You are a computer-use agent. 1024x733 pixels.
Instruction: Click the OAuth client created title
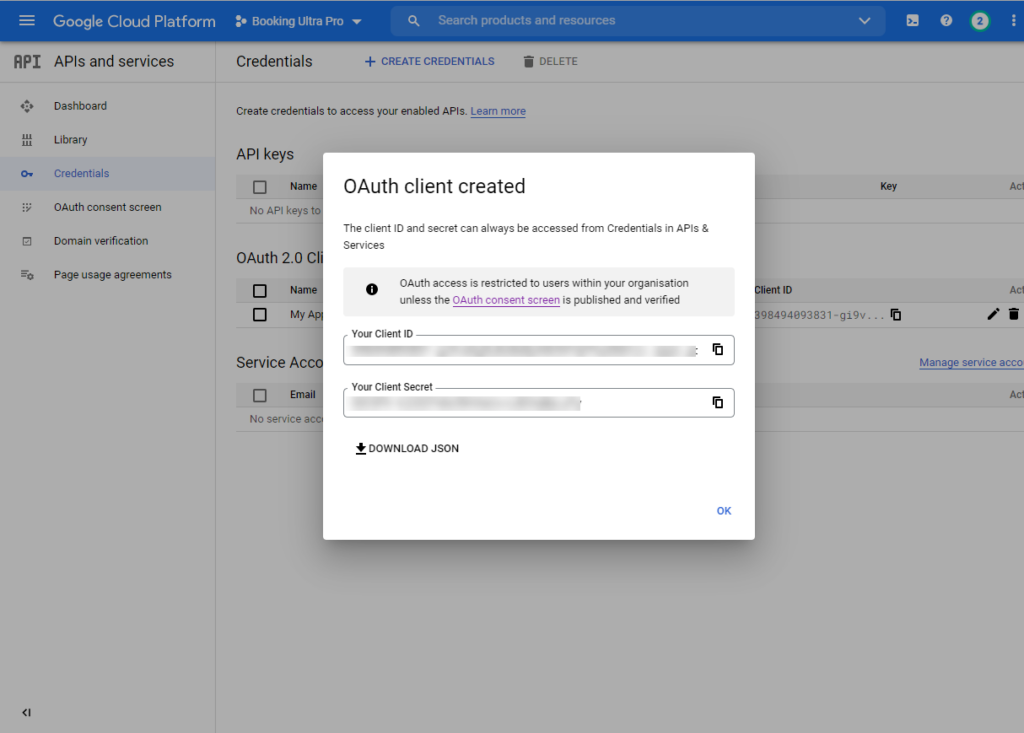pos(434,186)
